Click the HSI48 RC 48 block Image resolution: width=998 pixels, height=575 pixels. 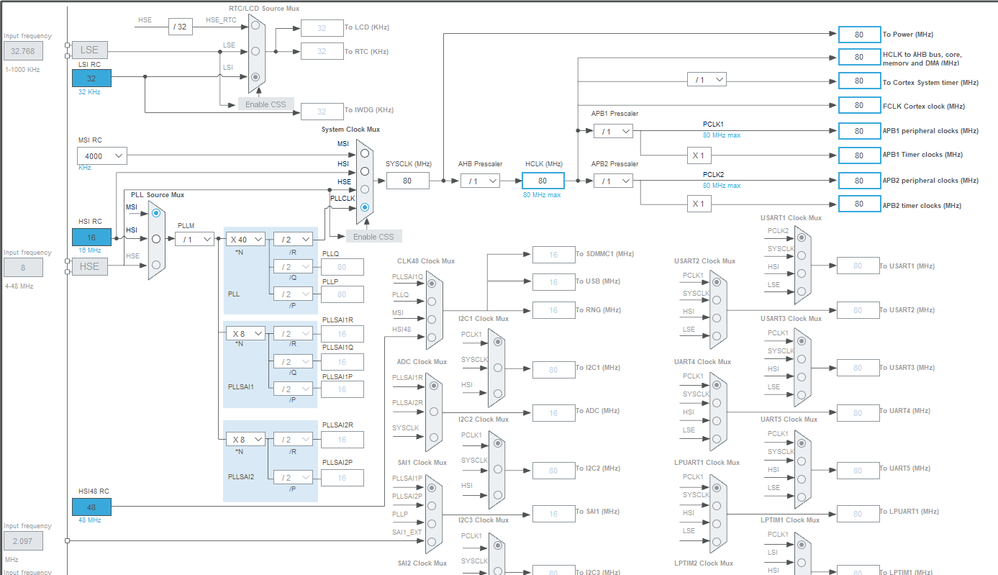[92, 508]
